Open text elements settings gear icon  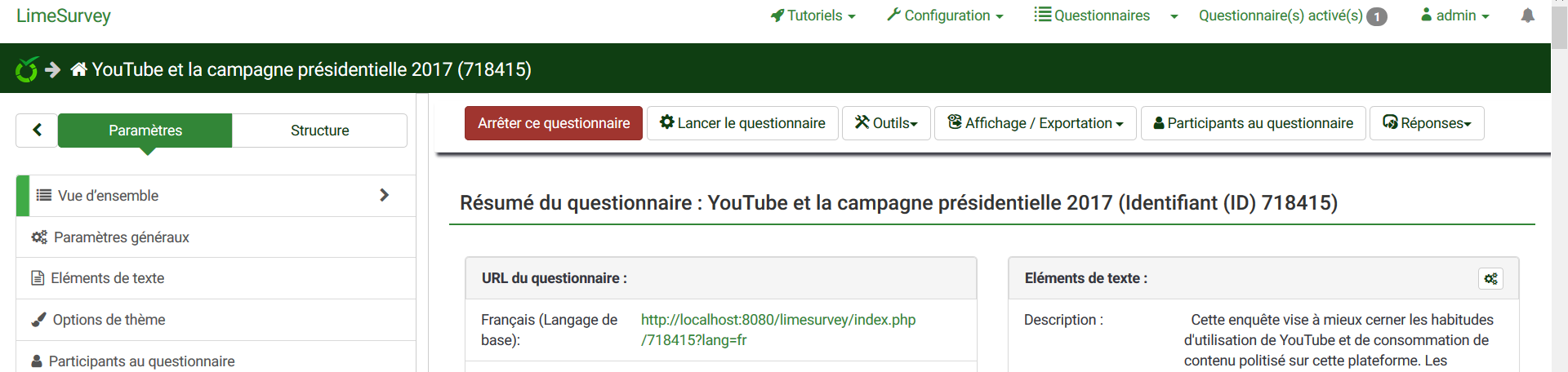1490,279
